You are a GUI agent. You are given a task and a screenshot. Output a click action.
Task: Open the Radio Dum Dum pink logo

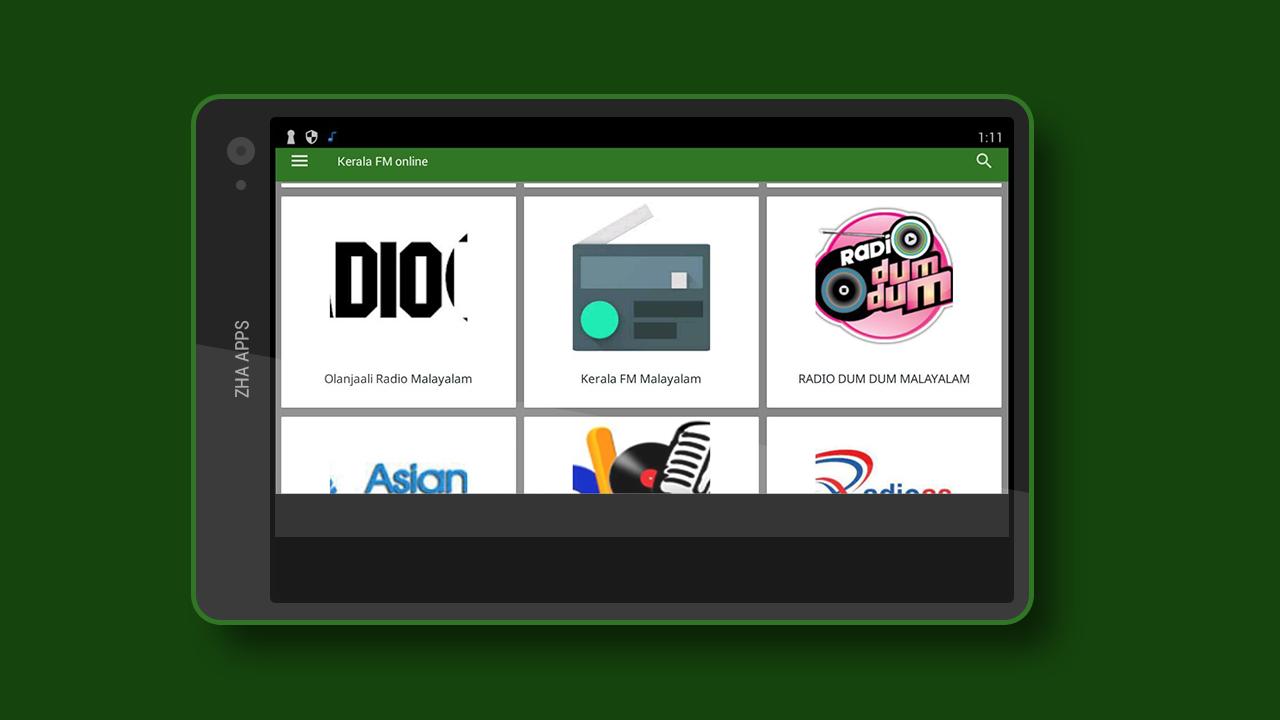tap(884, 276)
